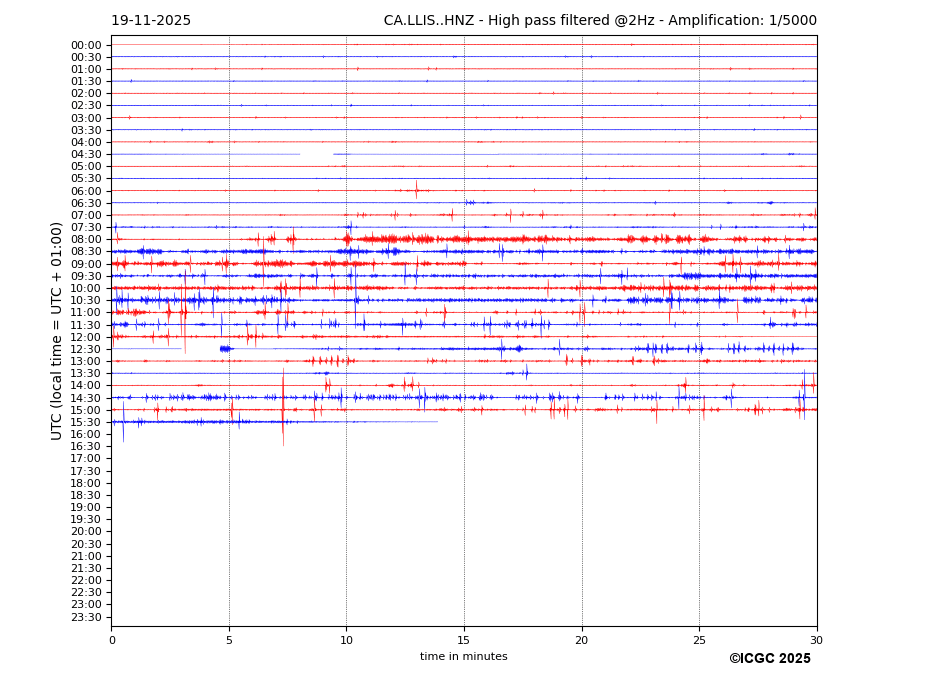Screen dimensions: 927x696
Task: Select the 12:30 row label
Action: pos(86,349)
